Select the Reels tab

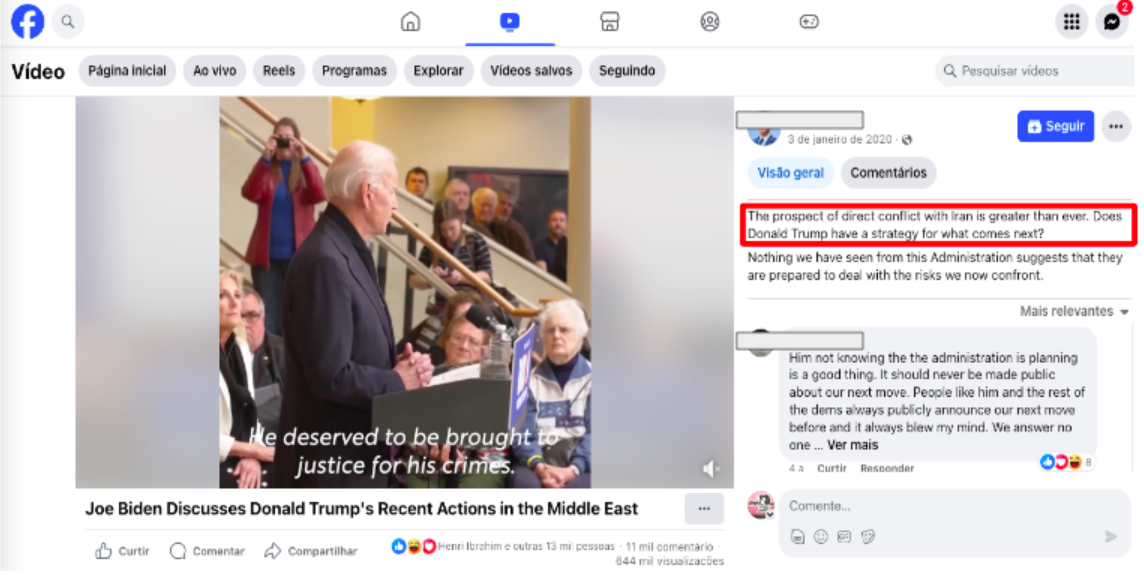coord(279,71)
